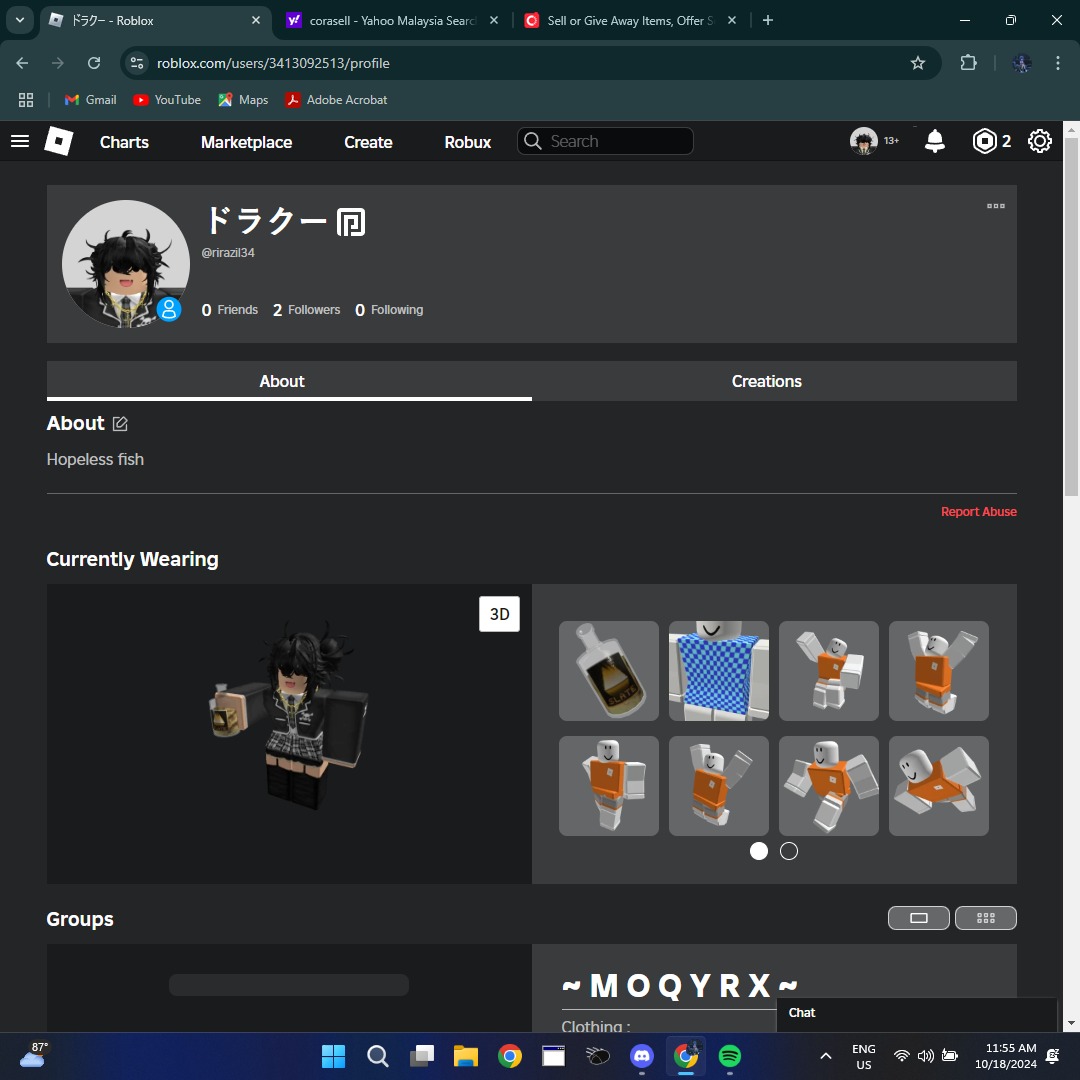
Task: Open Chrome three-dot menu
Action: coord(1057,63)
